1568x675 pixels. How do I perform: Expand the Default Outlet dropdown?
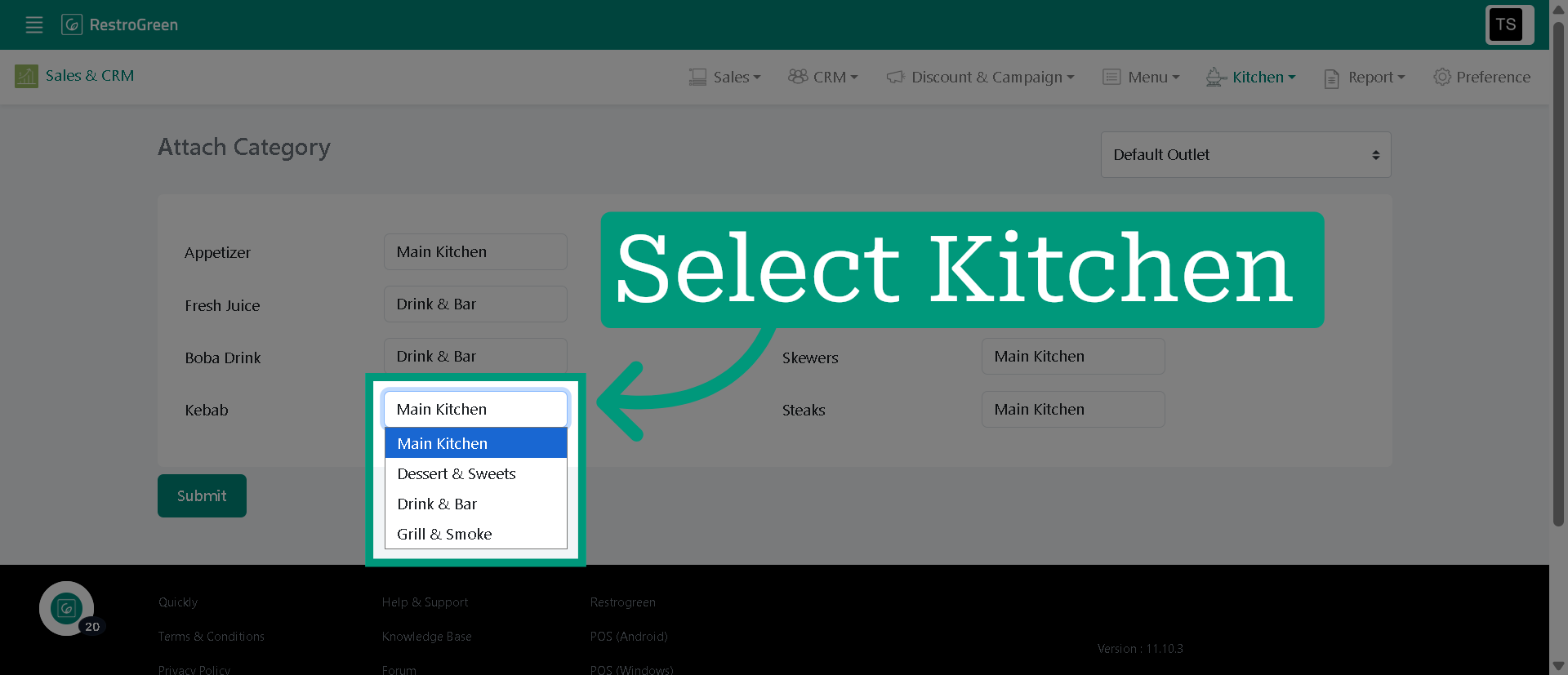[1245, 154]
